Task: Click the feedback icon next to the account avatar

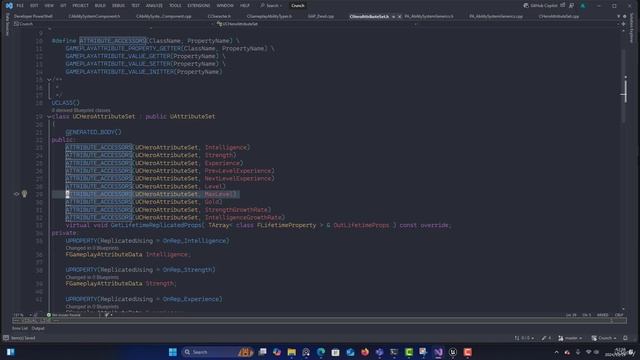Action: [x=571, y=6]
